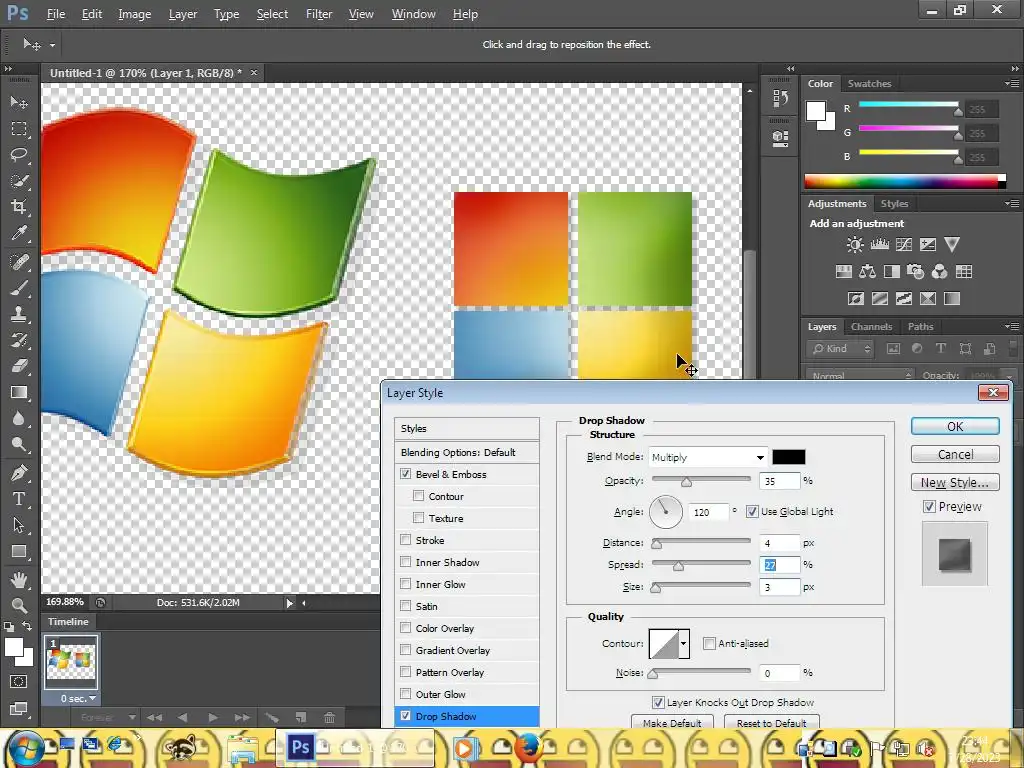This screenshot has height=768, width=1024.
Task: Enable Anti-aliased checkbox
Action: [x=709, y=643]
